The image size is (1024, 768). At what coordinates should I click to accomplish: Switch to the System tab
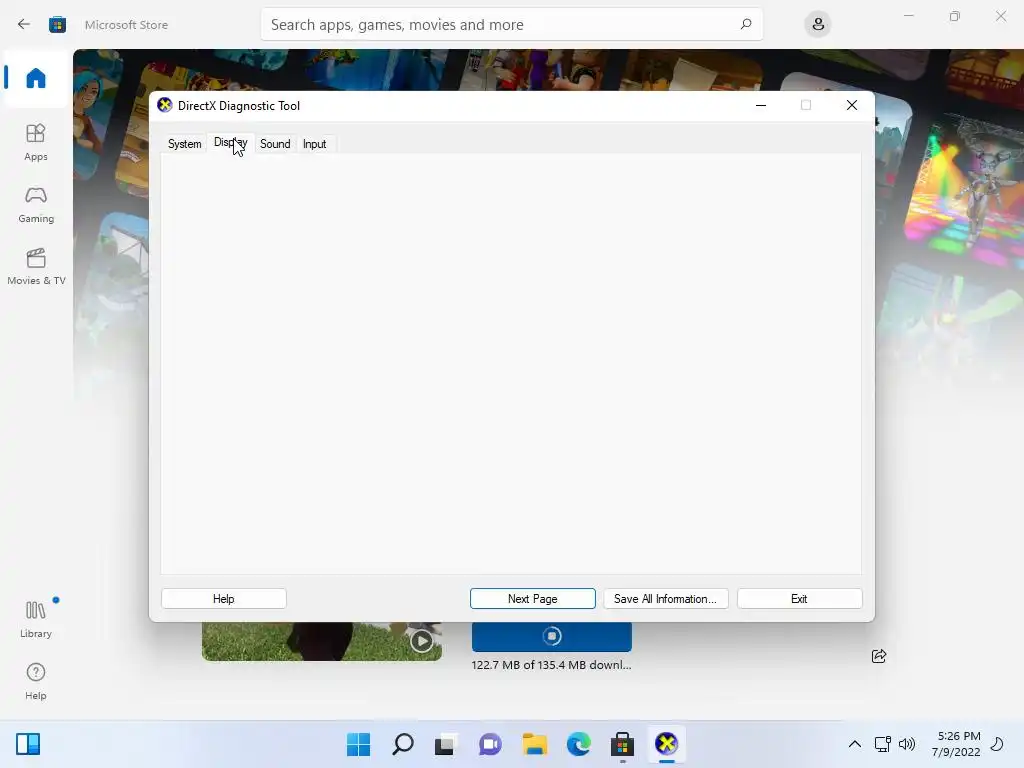click(184, 144)
